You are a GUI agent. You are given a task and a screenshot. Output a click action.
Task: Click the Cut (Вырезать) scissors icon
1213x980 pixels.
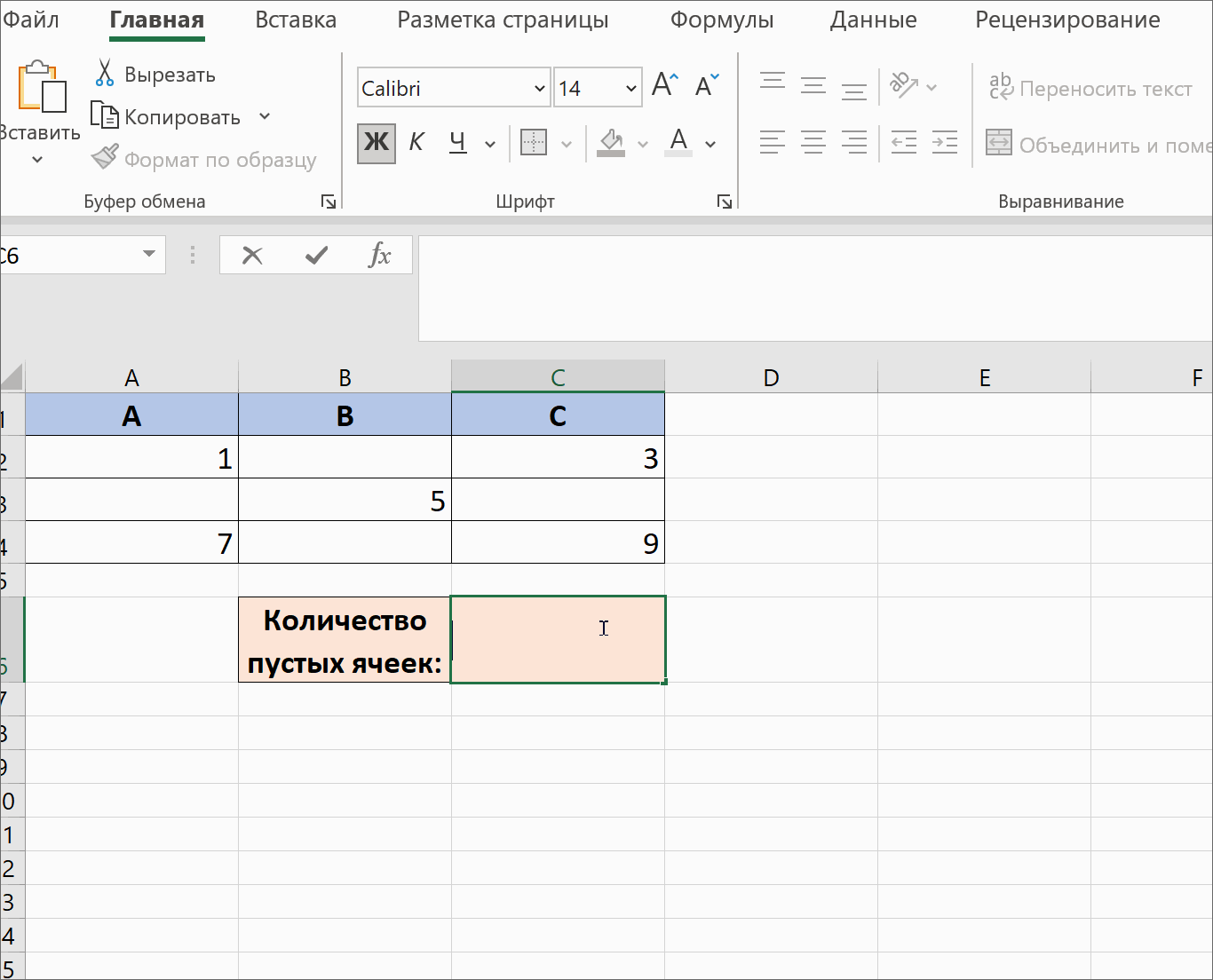105,74
